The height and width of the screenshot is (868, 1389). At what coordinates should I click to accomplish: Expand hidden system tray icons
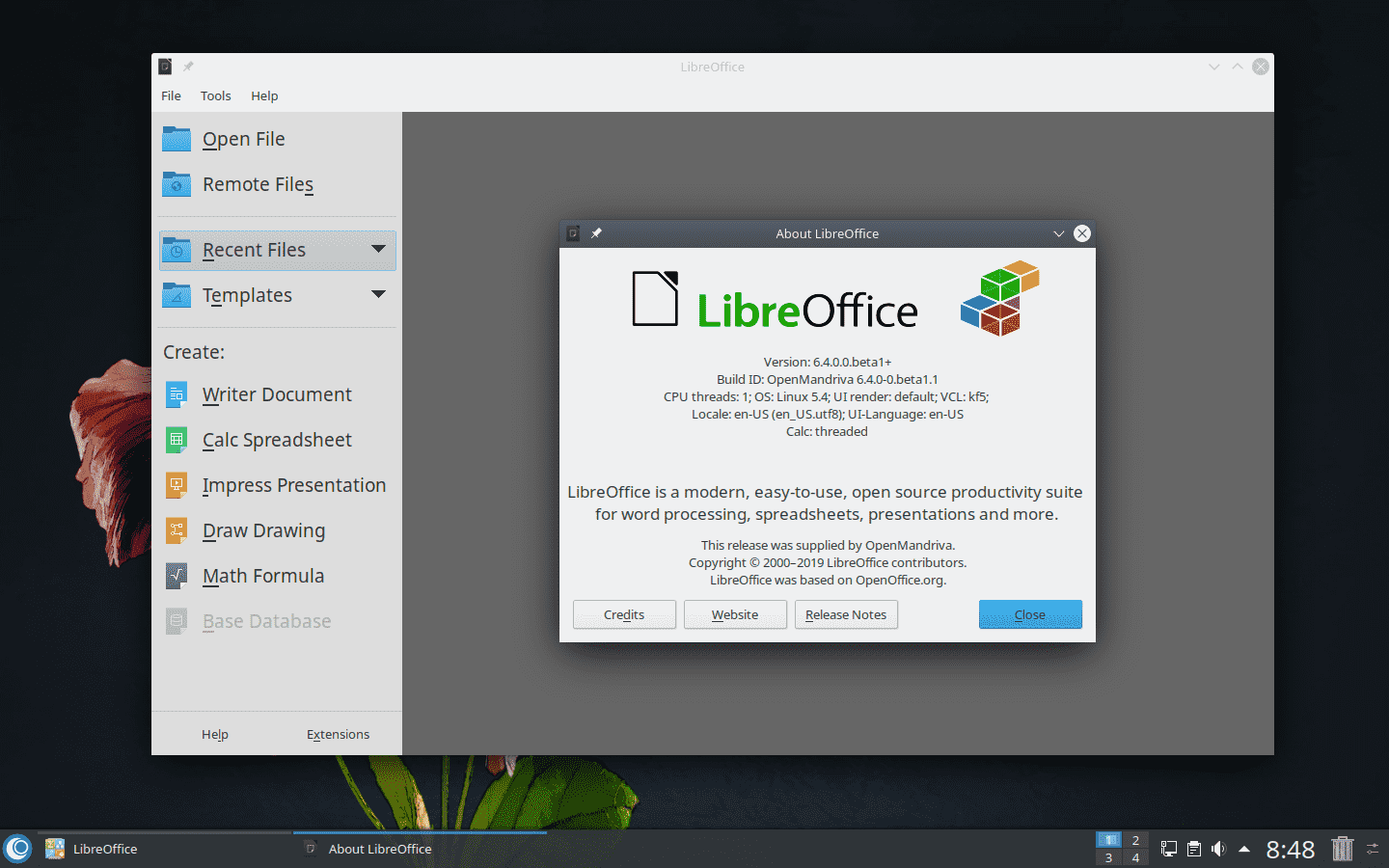(x=1243, y=849)
